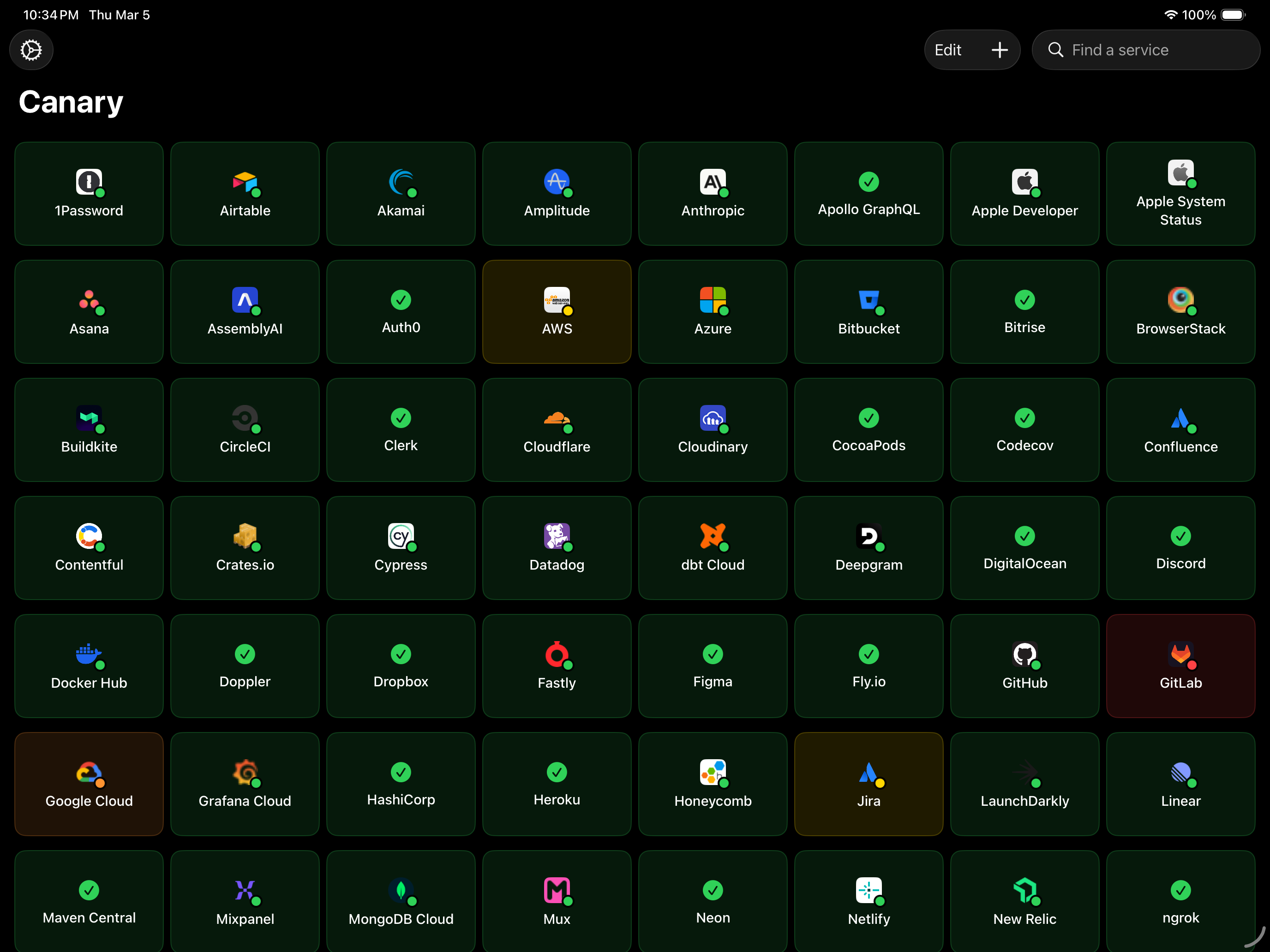The height and width of the screenshot is (952, 1270).
Task: Open the Maven Central status card
Action: pos(89,902)
